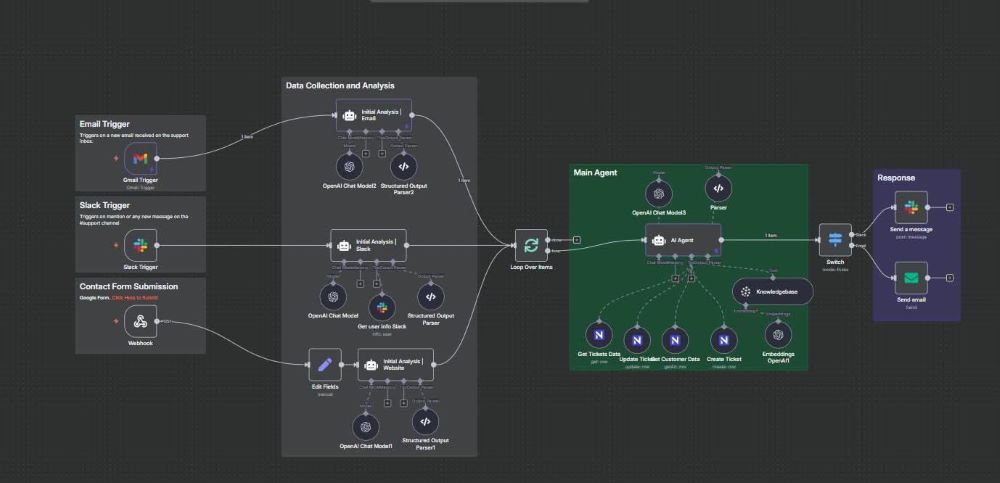Click the Slack Trigger node icon
Screen dimensions: 1000x483
(x=141, y=245)
